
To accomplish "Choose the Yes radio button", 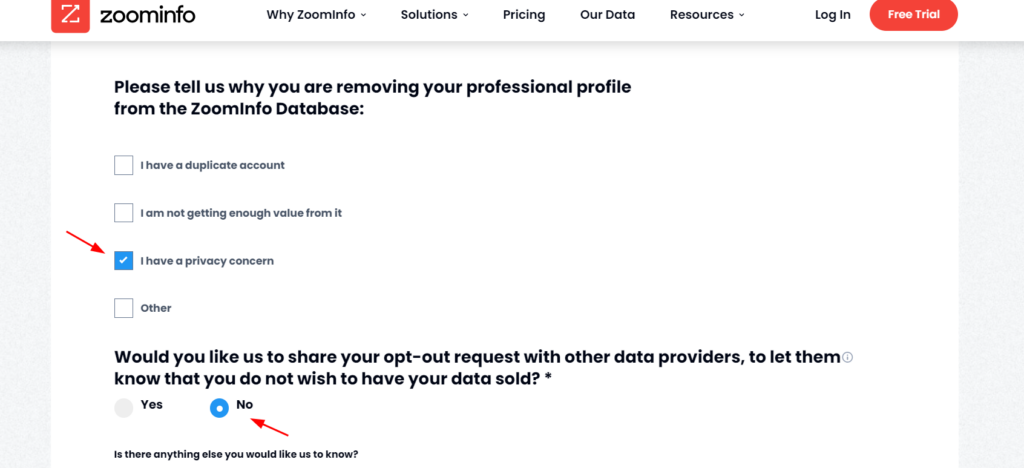I will pyautogui.click(x=123, y=408).
